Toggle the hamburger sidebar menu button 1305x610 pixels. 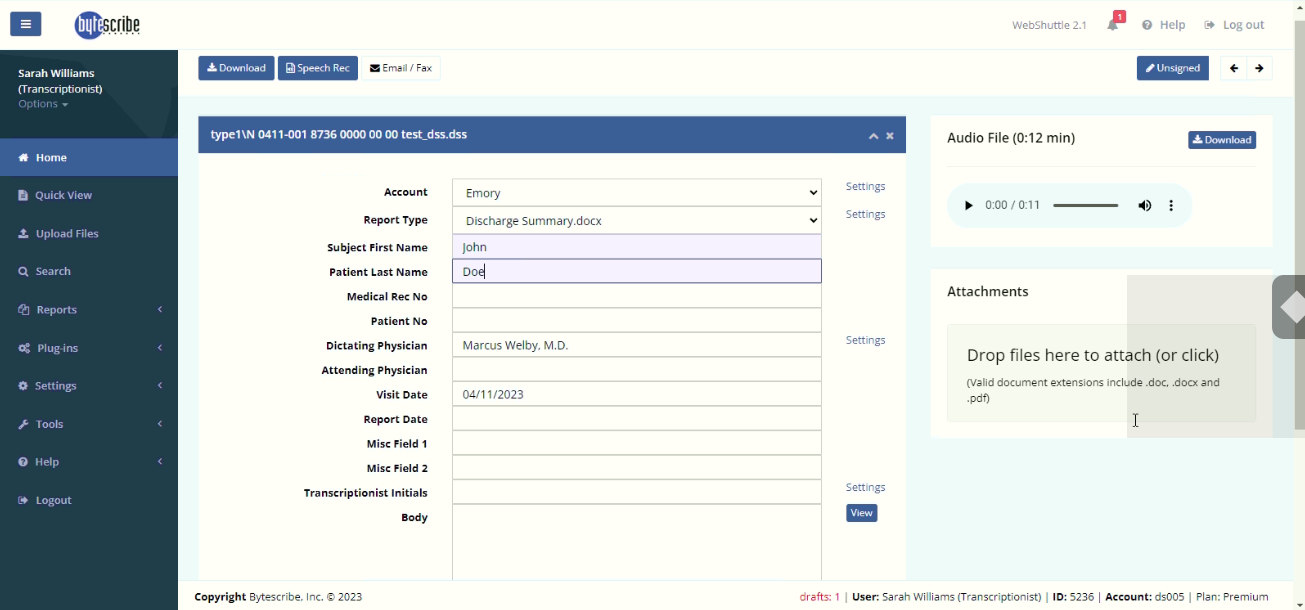26,24
